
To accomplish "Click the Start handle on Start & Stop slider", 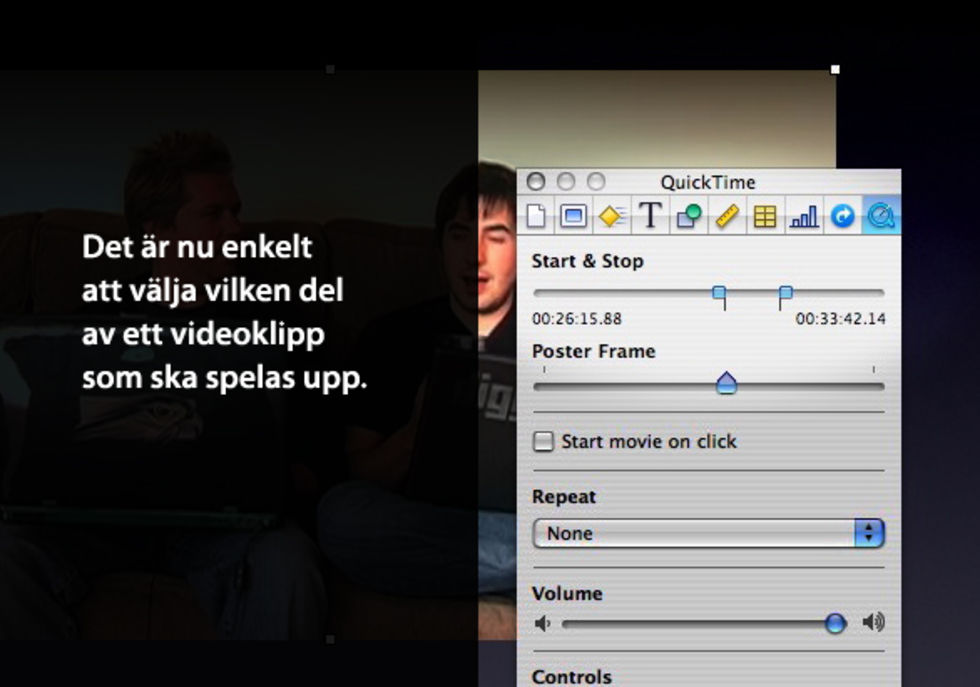I will 719,294.
